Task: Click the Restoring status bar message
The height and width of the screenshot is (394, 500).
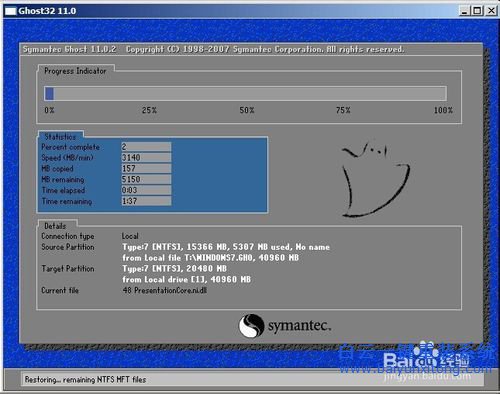Action: pos(85,380)
